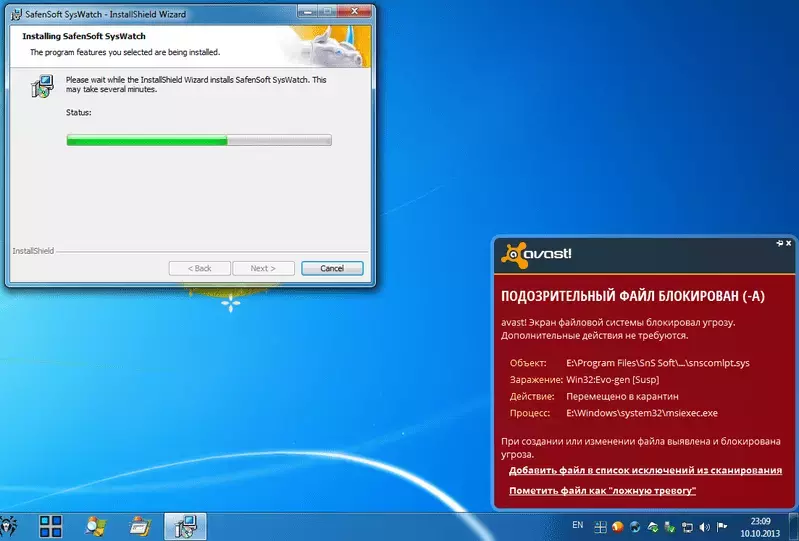The image size is (799, 541).
Task: Open the file manager taskbar icon
Action: pyautogui.click(x=140, y=527)
